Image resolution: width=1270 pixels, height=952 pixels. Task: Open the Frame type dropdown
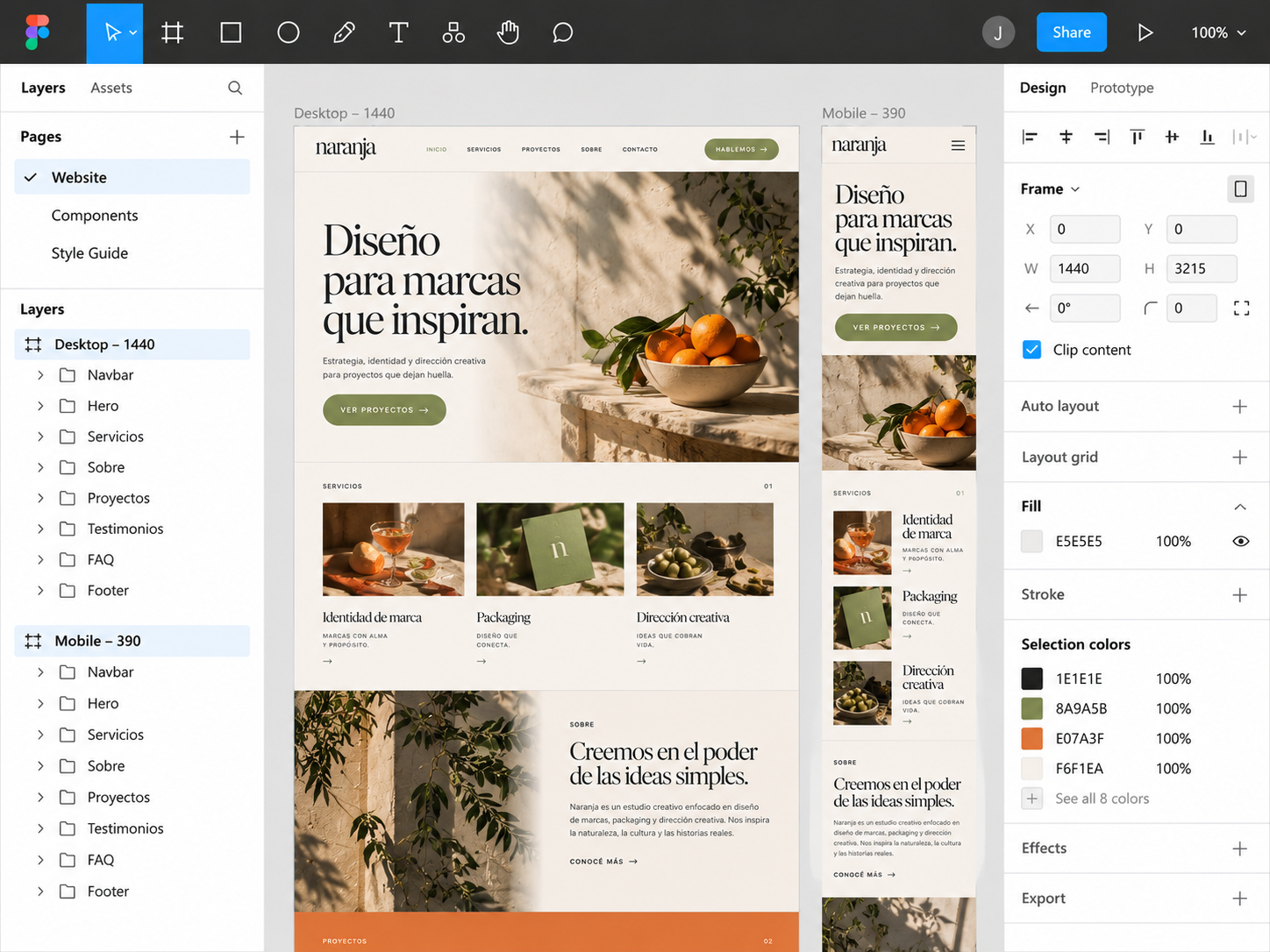click(1050, 188)
